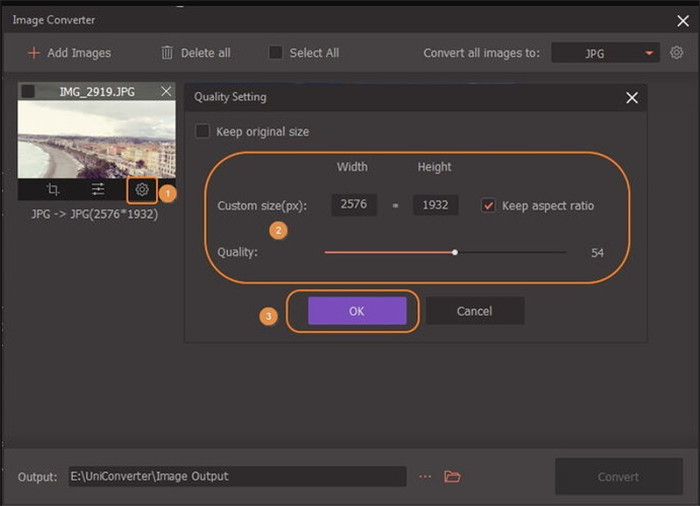700x506 pixels.
Task: Open the effect adjustment sliders icon
Action: [97, 189]
